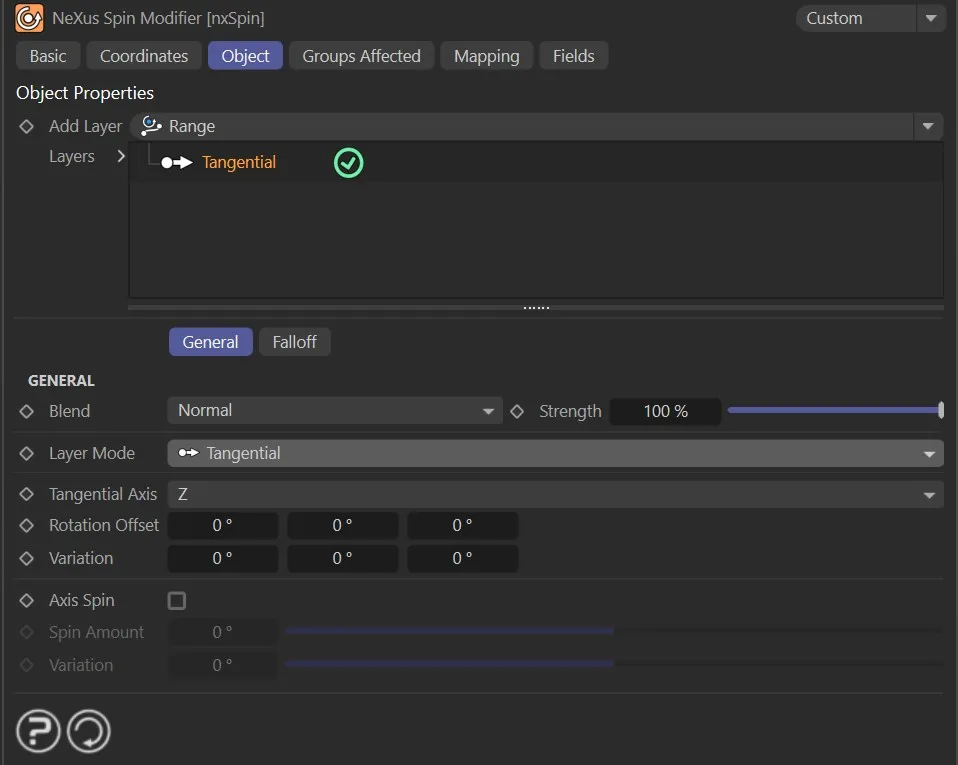This screenshot has height=765, width=958.
Task: Click the reset circular arrow icon
Action: tap(88, 732)
